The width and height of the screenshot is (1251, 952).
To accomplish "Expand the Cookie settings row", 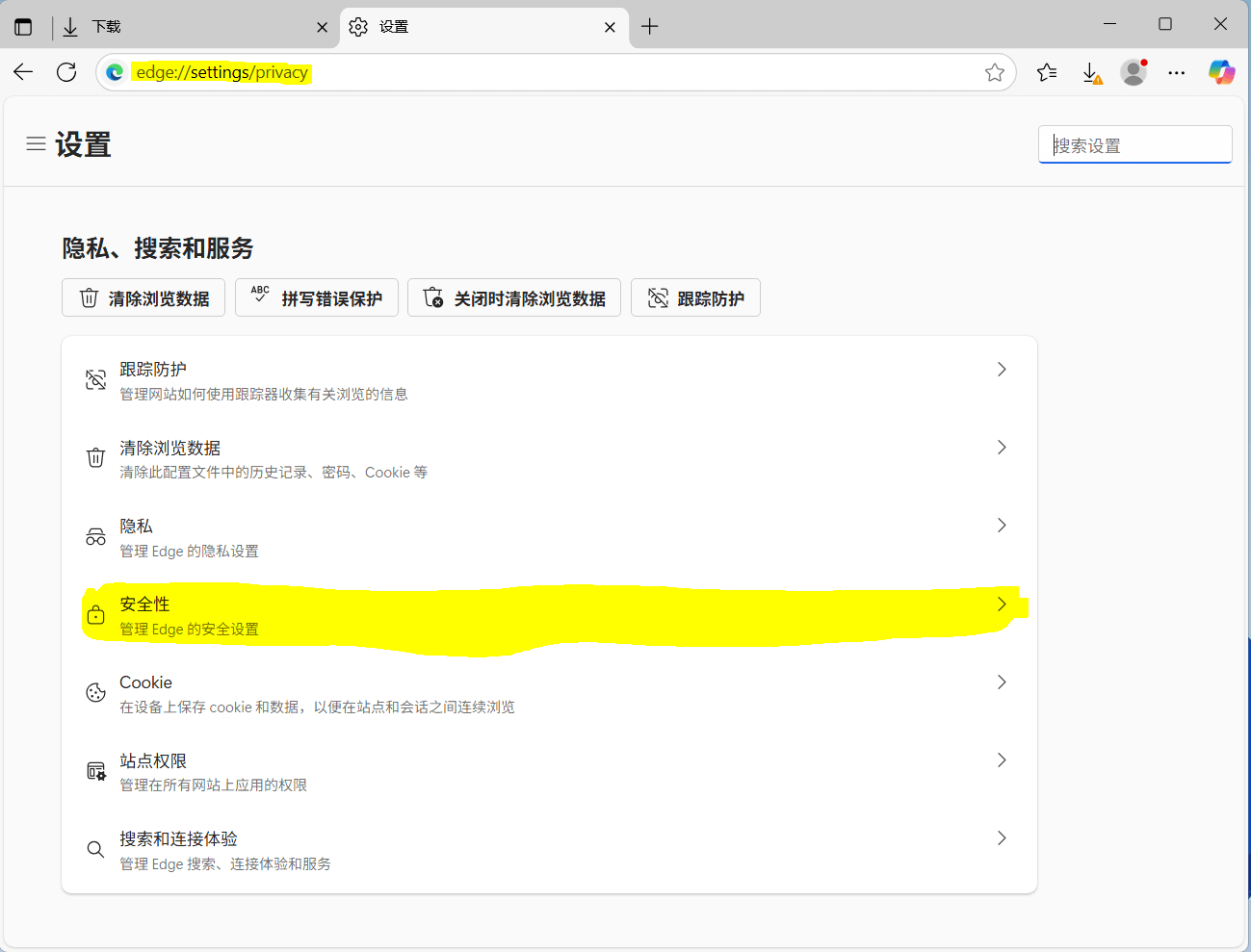I will pos(549,693).
